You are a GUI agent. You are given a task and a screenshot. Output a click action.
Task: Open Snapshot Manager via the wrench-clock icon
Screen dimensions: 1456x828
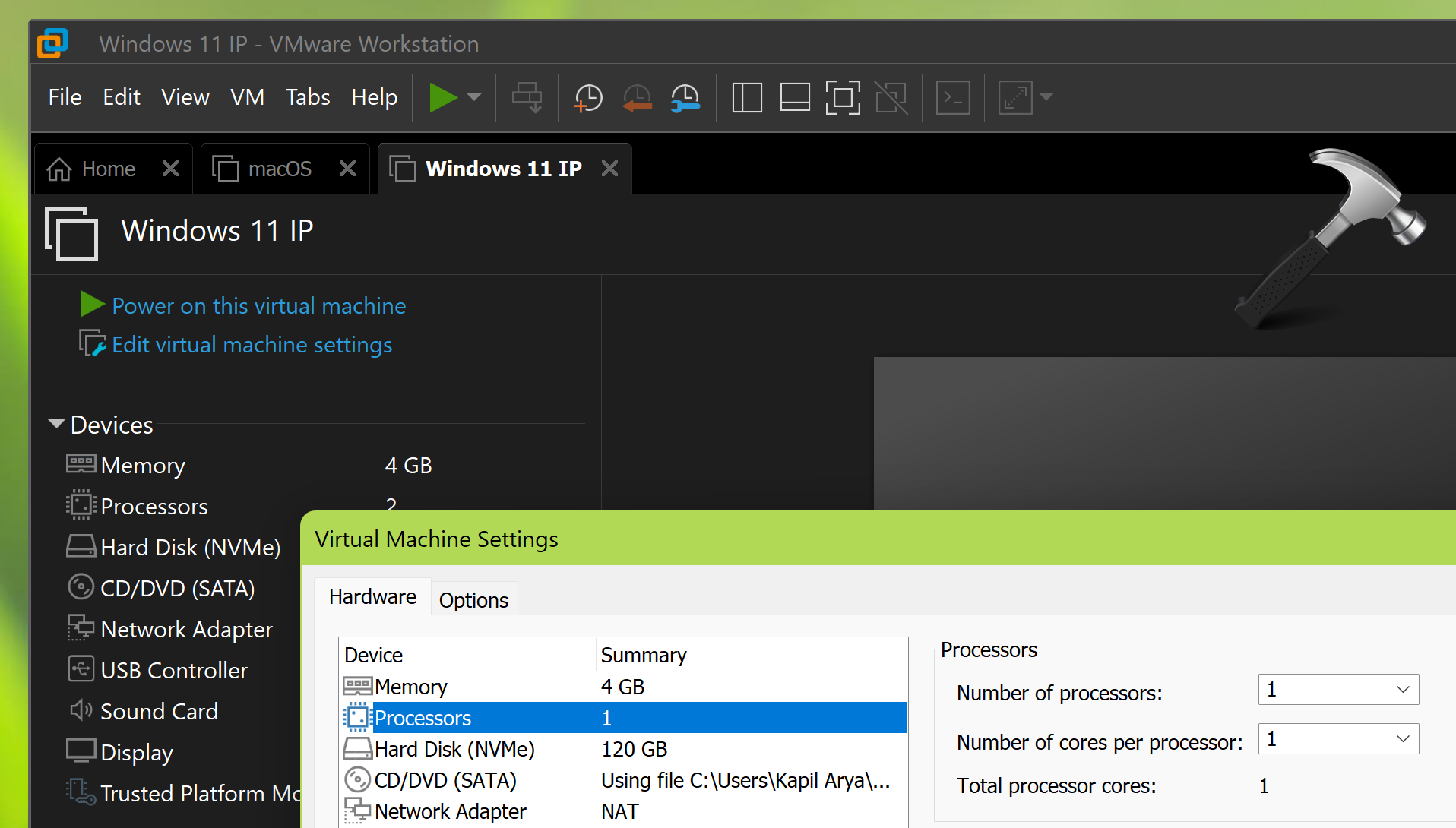point(685,97)
